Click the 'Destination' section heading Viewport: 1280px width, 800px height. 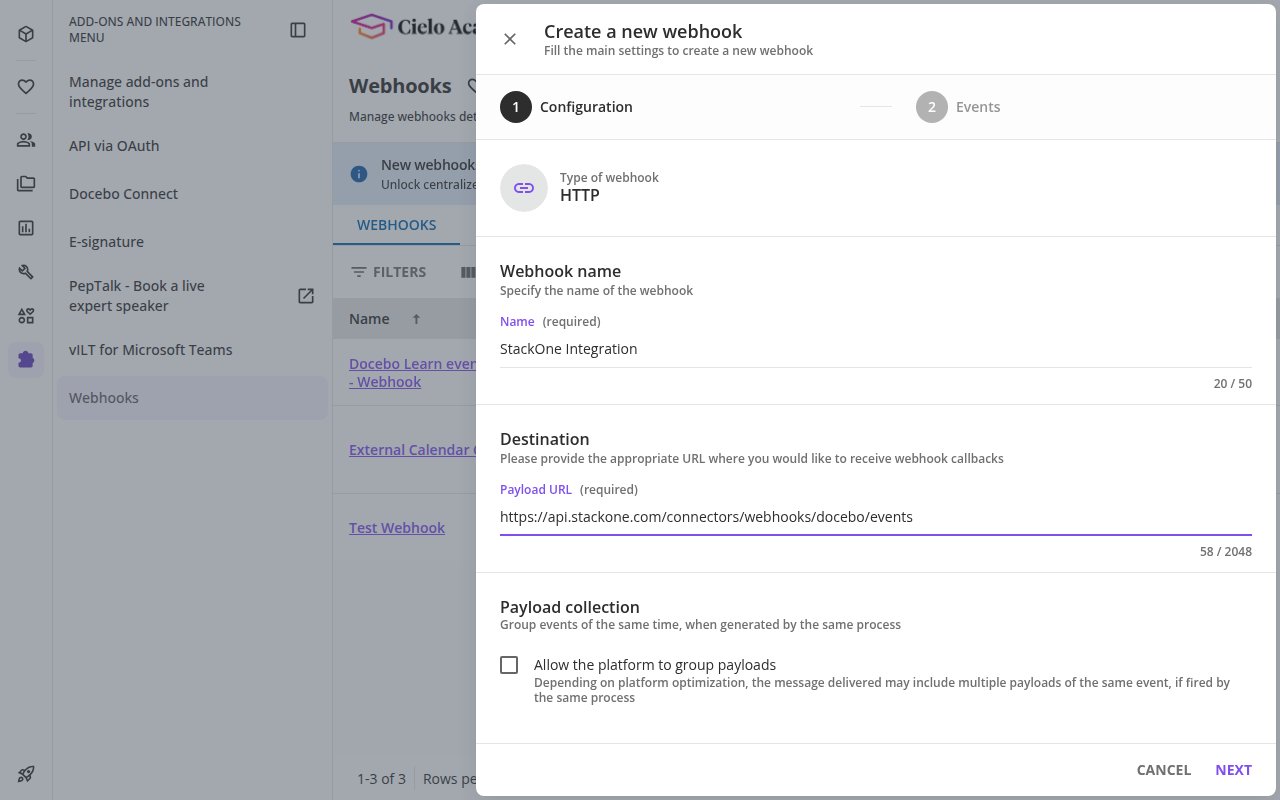point(544,439)
